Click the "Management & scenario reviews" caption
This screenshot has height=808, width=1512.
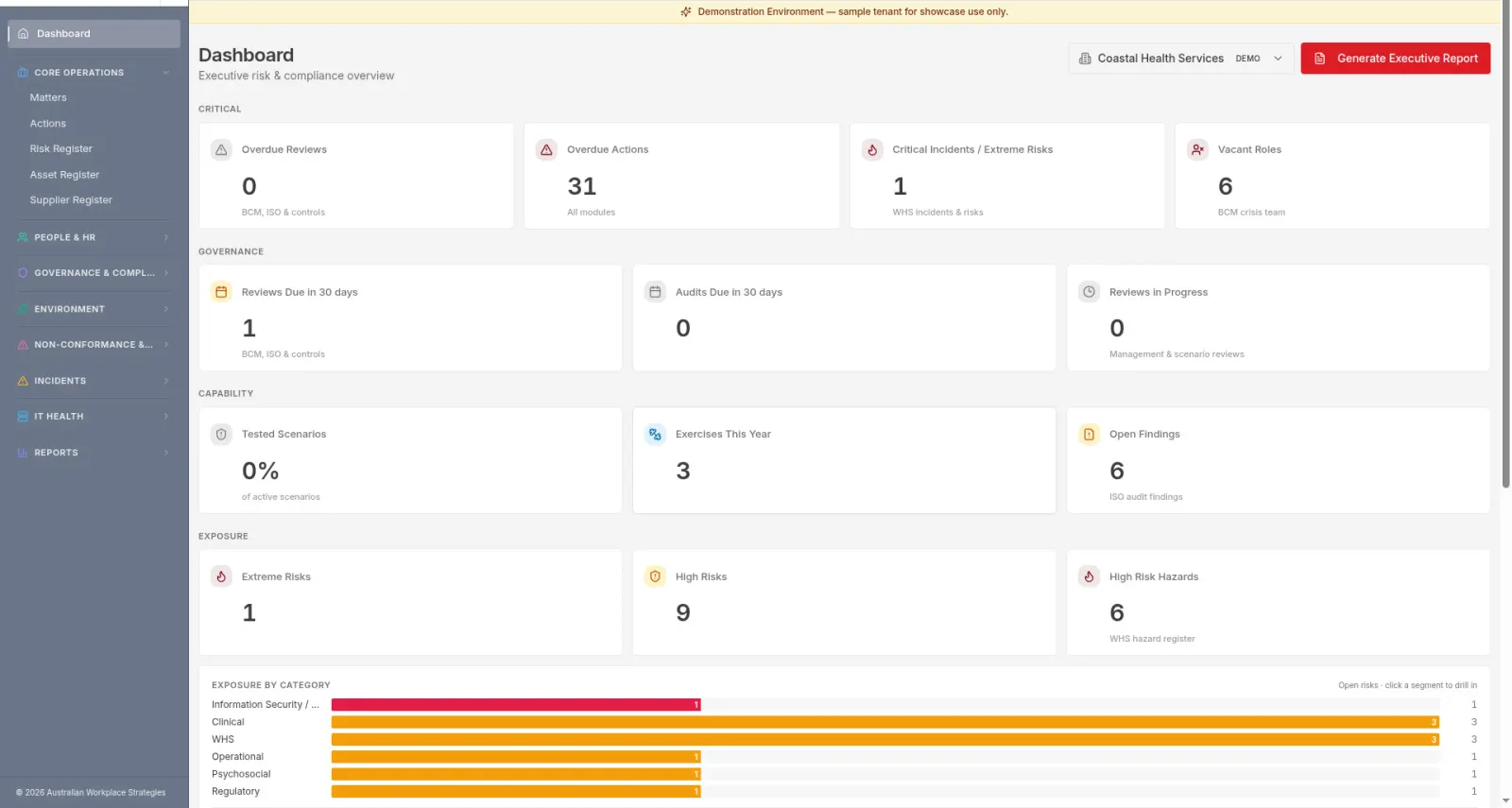coord(1177,354)
